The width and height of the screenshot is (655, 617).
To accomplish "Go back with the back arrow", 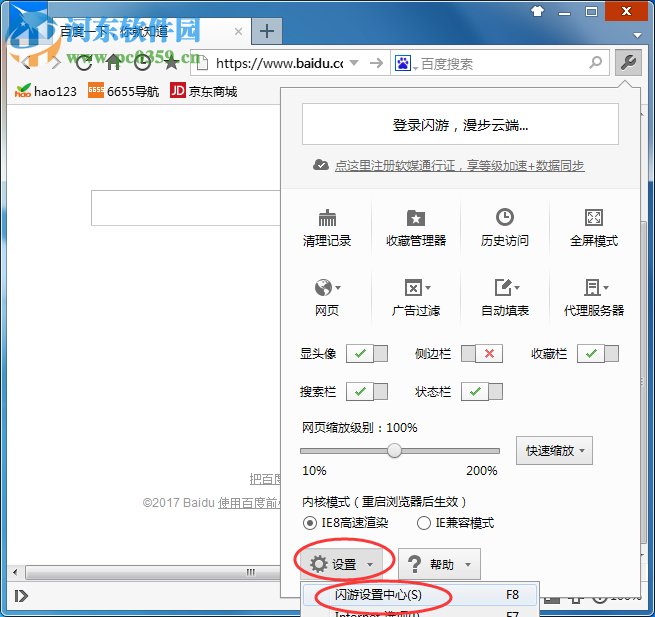I will [26, 63].
